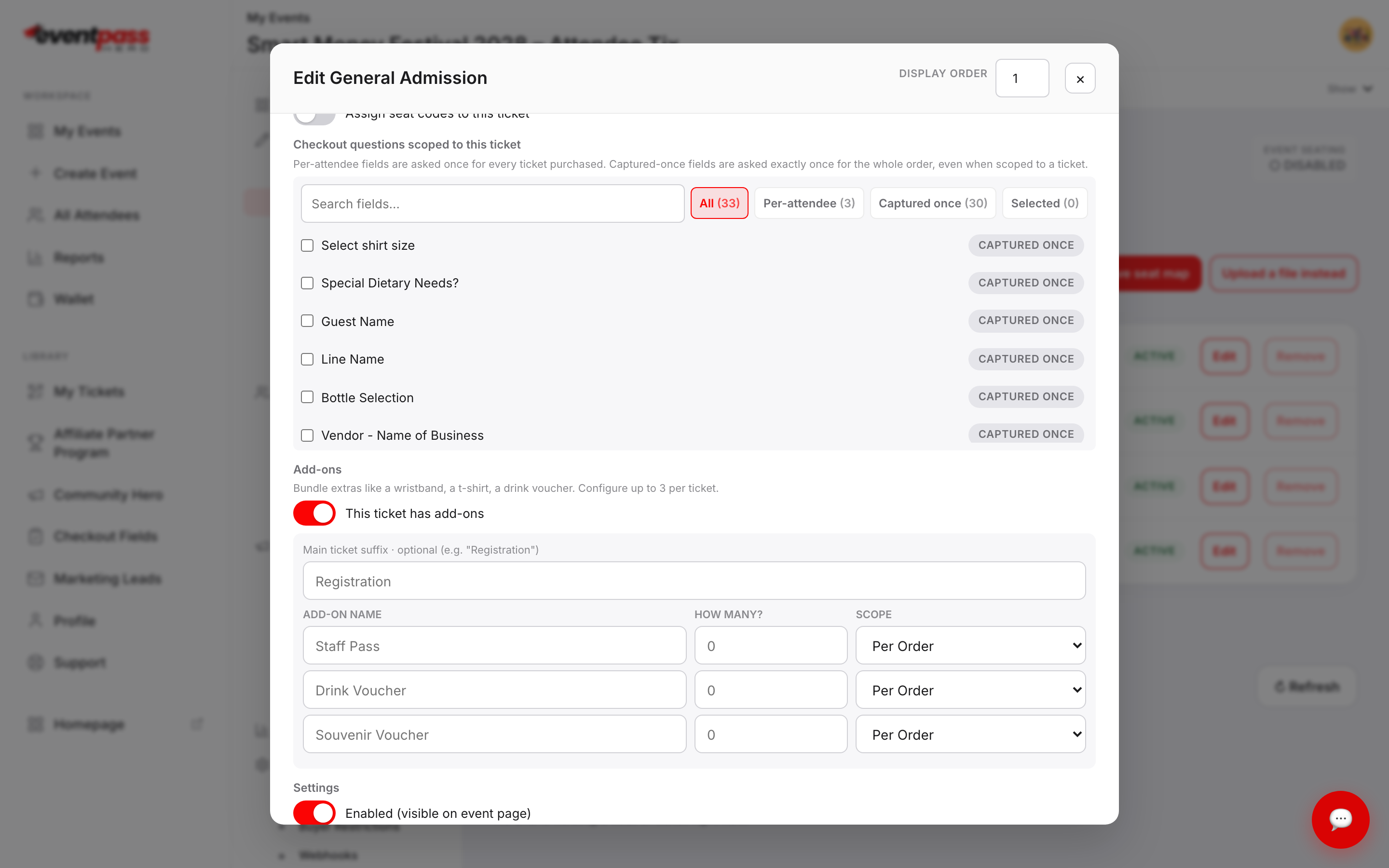Check the Guest Name field
Image resolution: width=1389 pixels, height=868 pixels.
click(307, 321)
